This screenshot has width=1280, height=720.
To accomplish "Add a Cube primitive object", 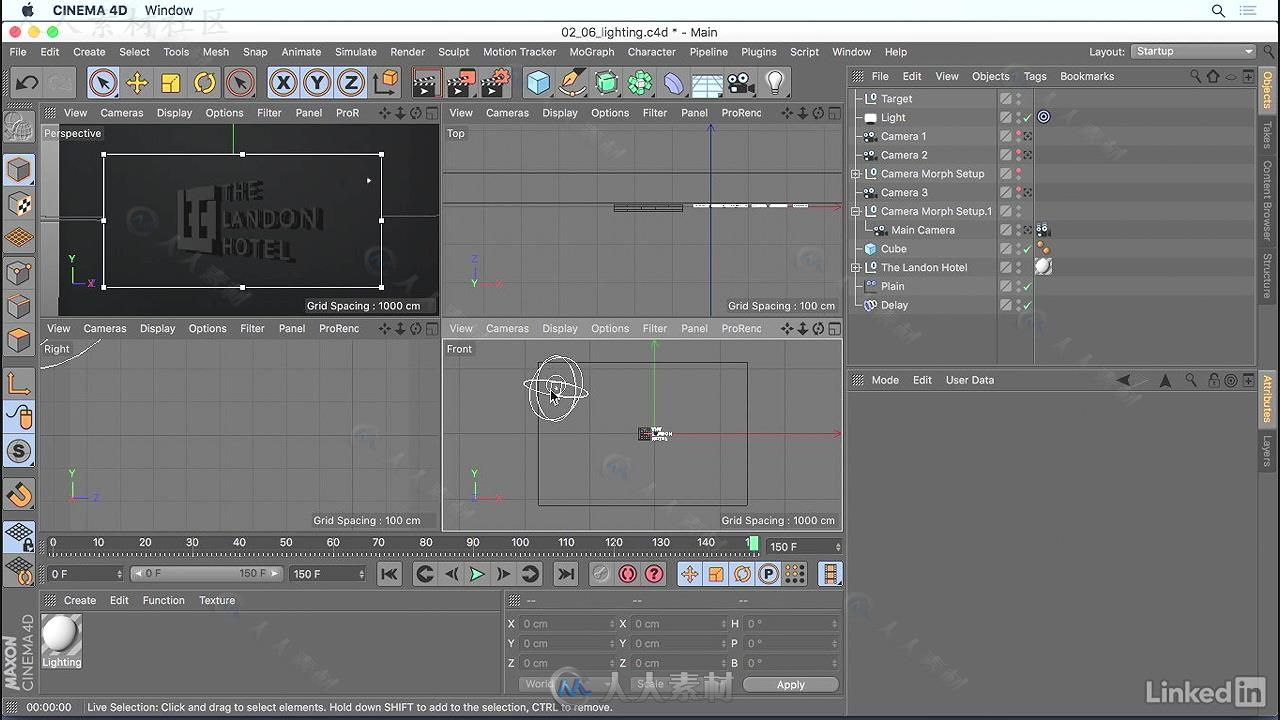I will (538, 82).
